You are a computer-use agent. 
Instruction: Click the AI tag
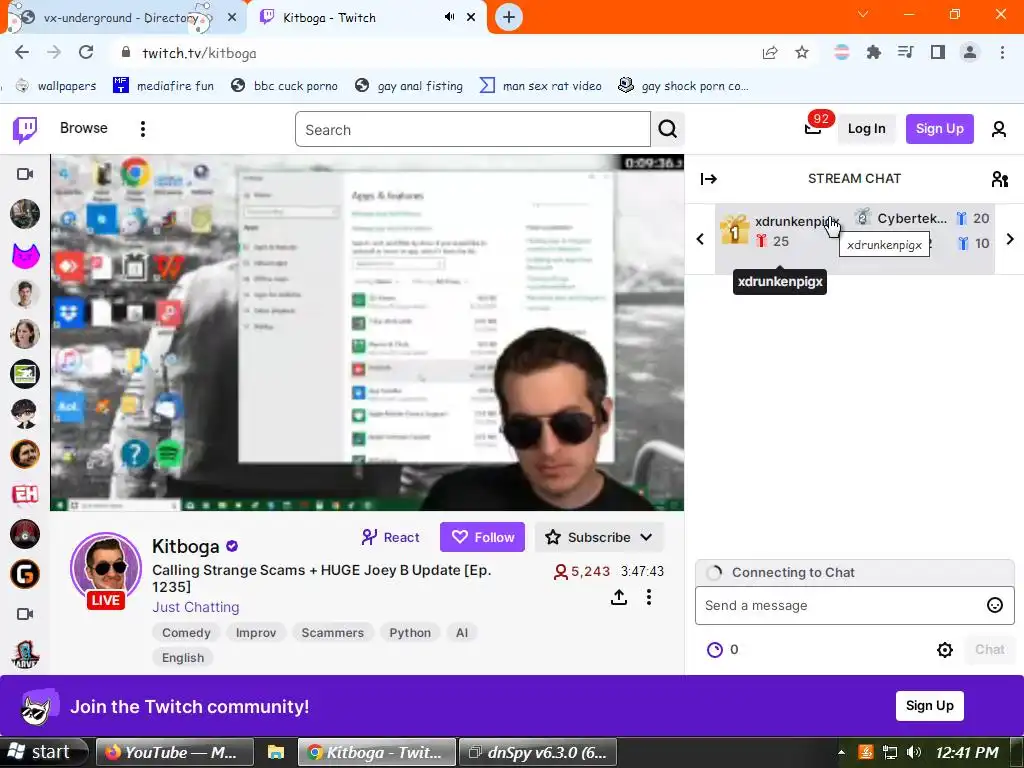462,633
